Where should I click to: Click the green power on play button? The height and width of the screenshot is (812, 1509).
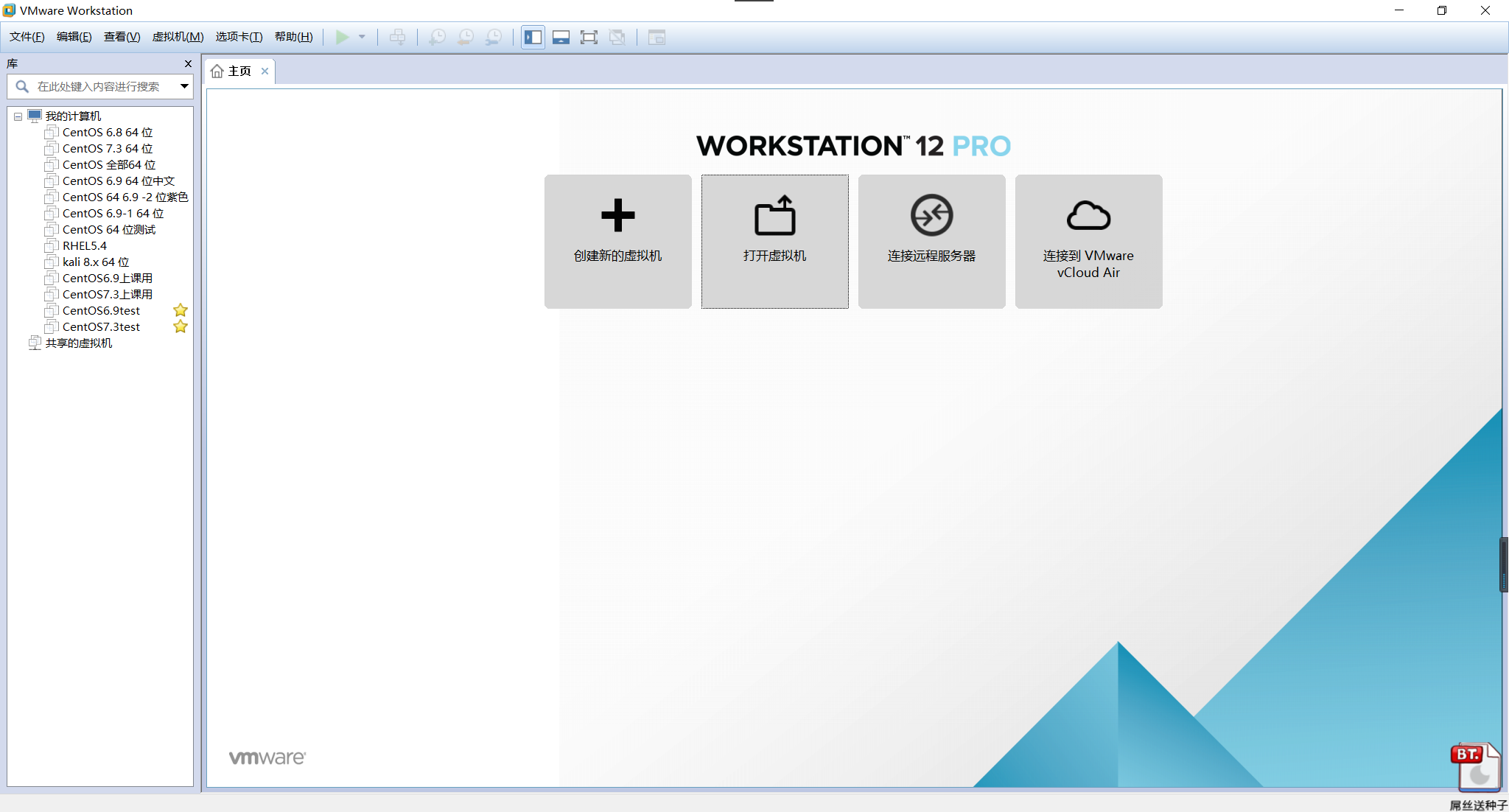[343, 37]
